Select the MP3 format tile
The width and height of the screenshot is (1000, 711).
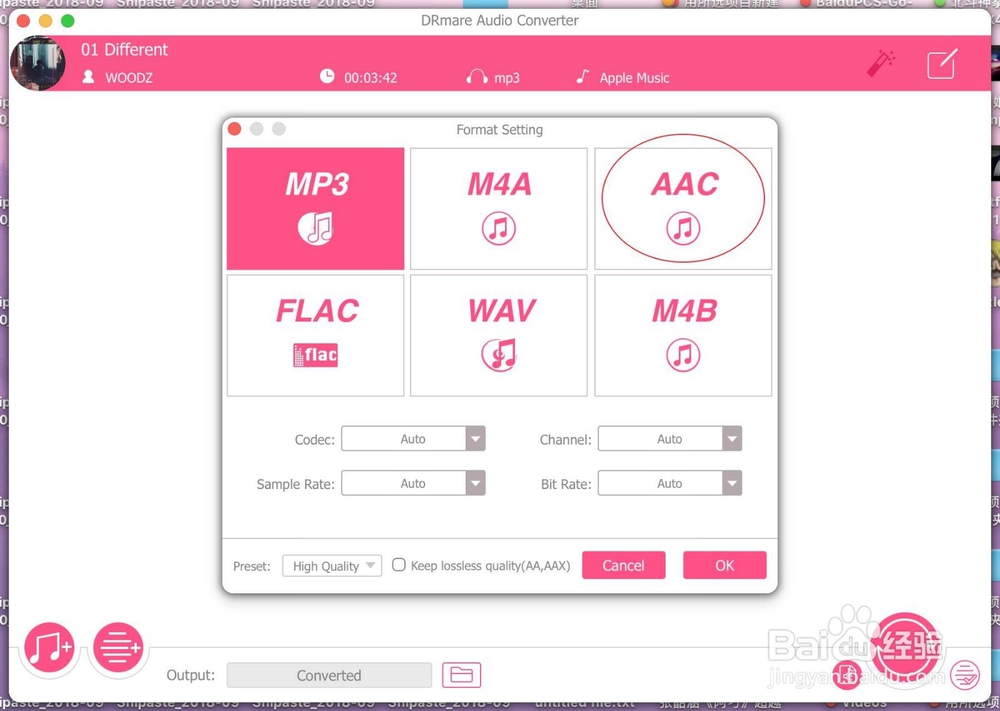pyautogui.click(x=316, y=209)
